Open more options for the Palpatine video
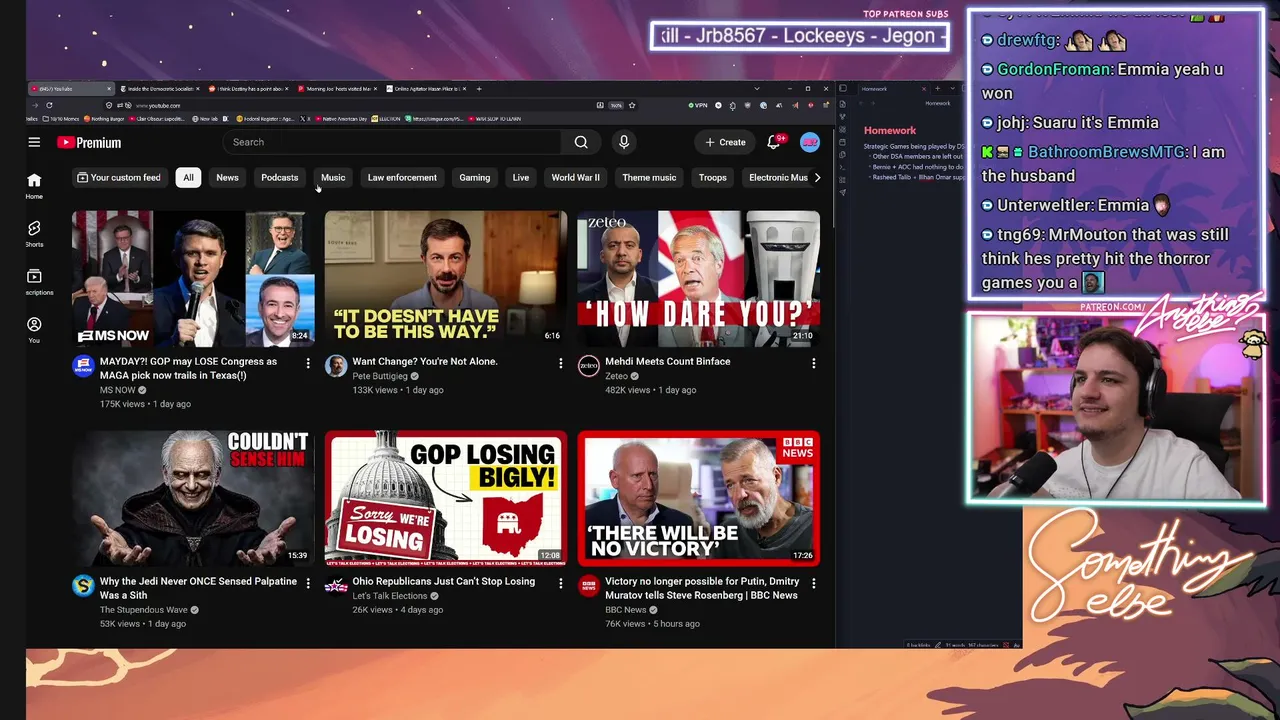Screen dimensions: 1280x720 [x=308, y=583]
